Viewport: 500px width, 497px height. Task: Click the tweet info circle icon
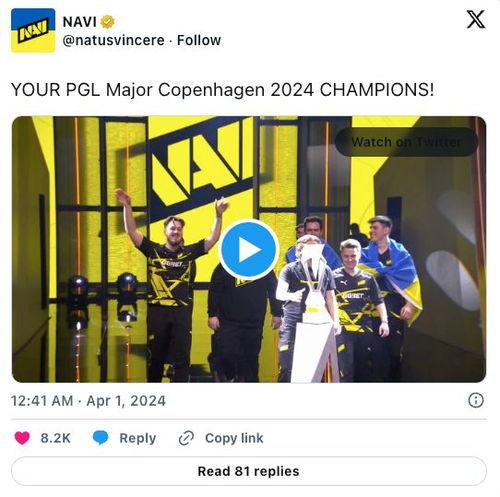point(476,400)
